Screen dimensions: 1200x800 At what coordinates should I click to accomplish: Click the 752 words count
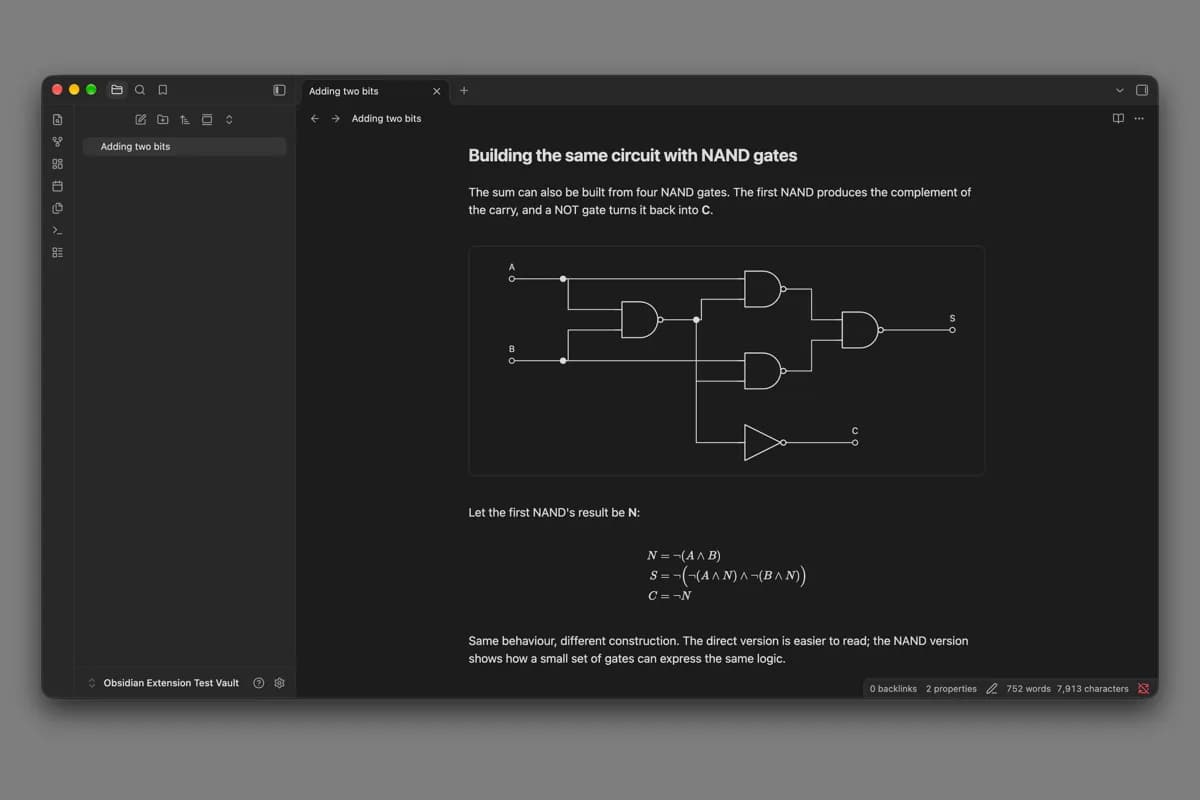click(1028, 688)
